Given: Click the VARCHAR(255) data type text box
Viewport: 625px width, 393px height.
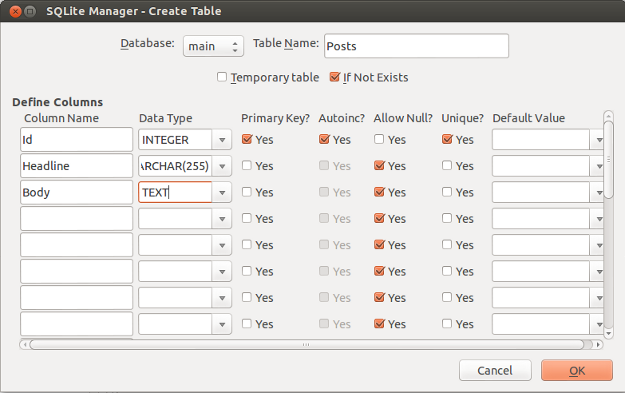Looking at the screenshot, I should [175, 166].
